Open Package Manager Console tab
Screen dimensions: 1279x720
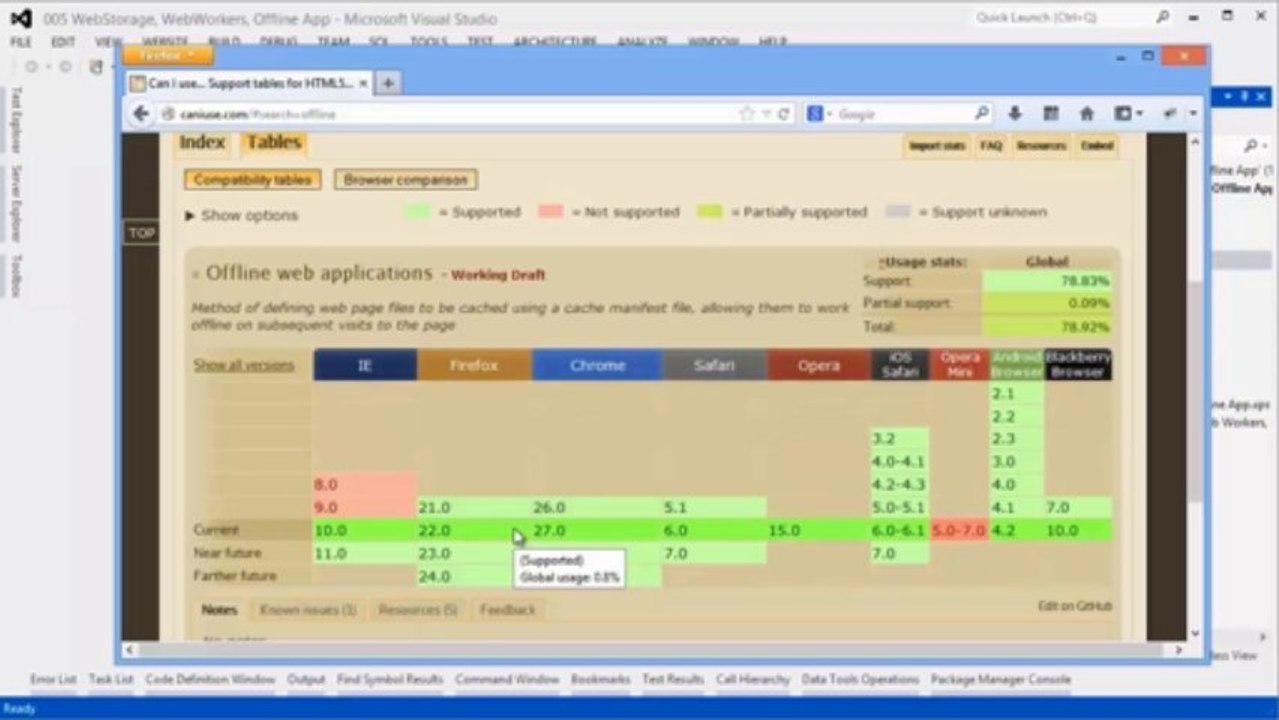(x=1000, y=679)
